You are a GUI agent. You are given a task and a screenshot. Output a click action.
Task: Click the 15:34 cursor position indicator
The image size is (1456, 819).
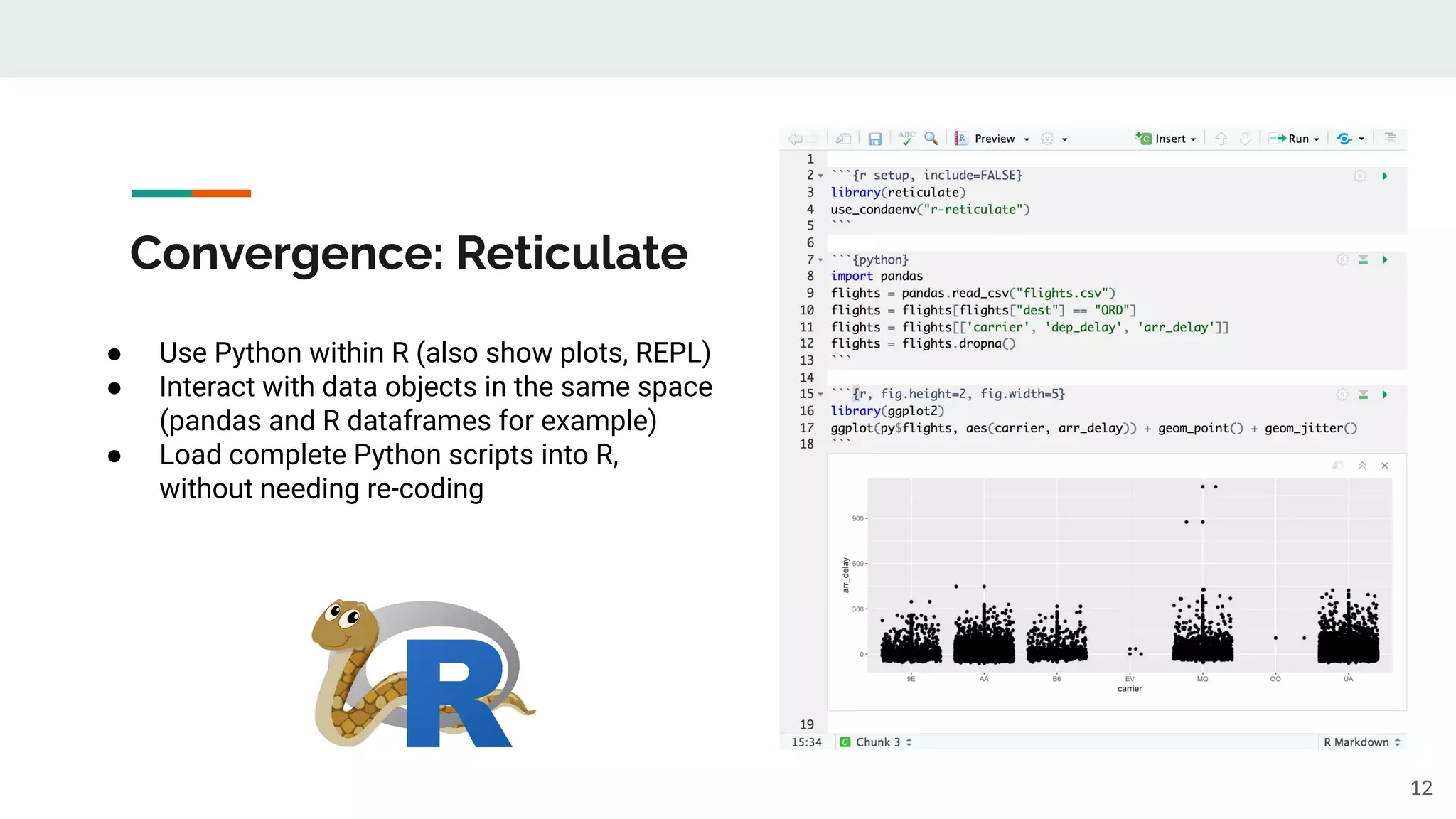coord(806,742)
